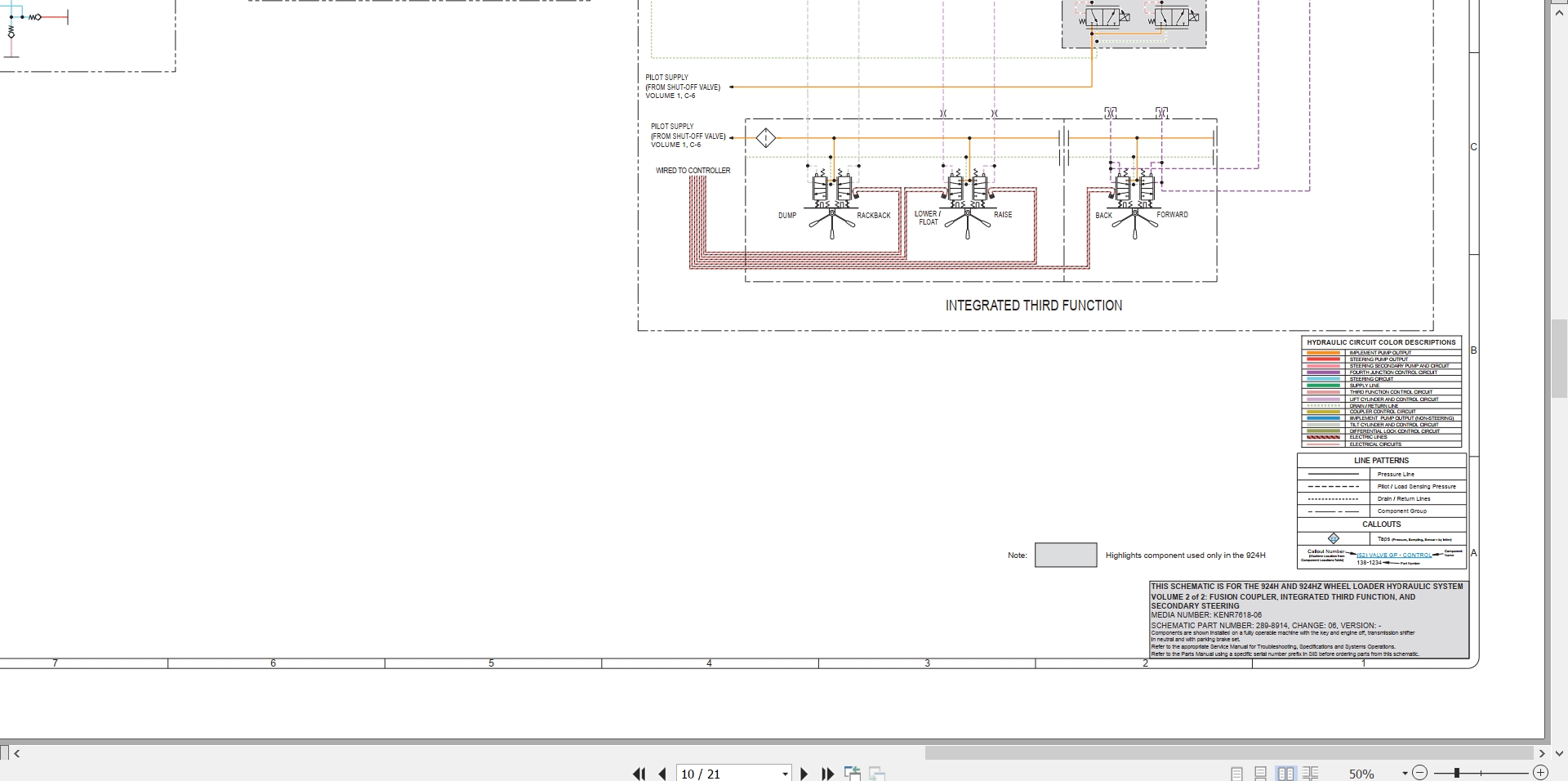
Task: Click the back/forward joystick symbol
Action: click(1135, 223)
